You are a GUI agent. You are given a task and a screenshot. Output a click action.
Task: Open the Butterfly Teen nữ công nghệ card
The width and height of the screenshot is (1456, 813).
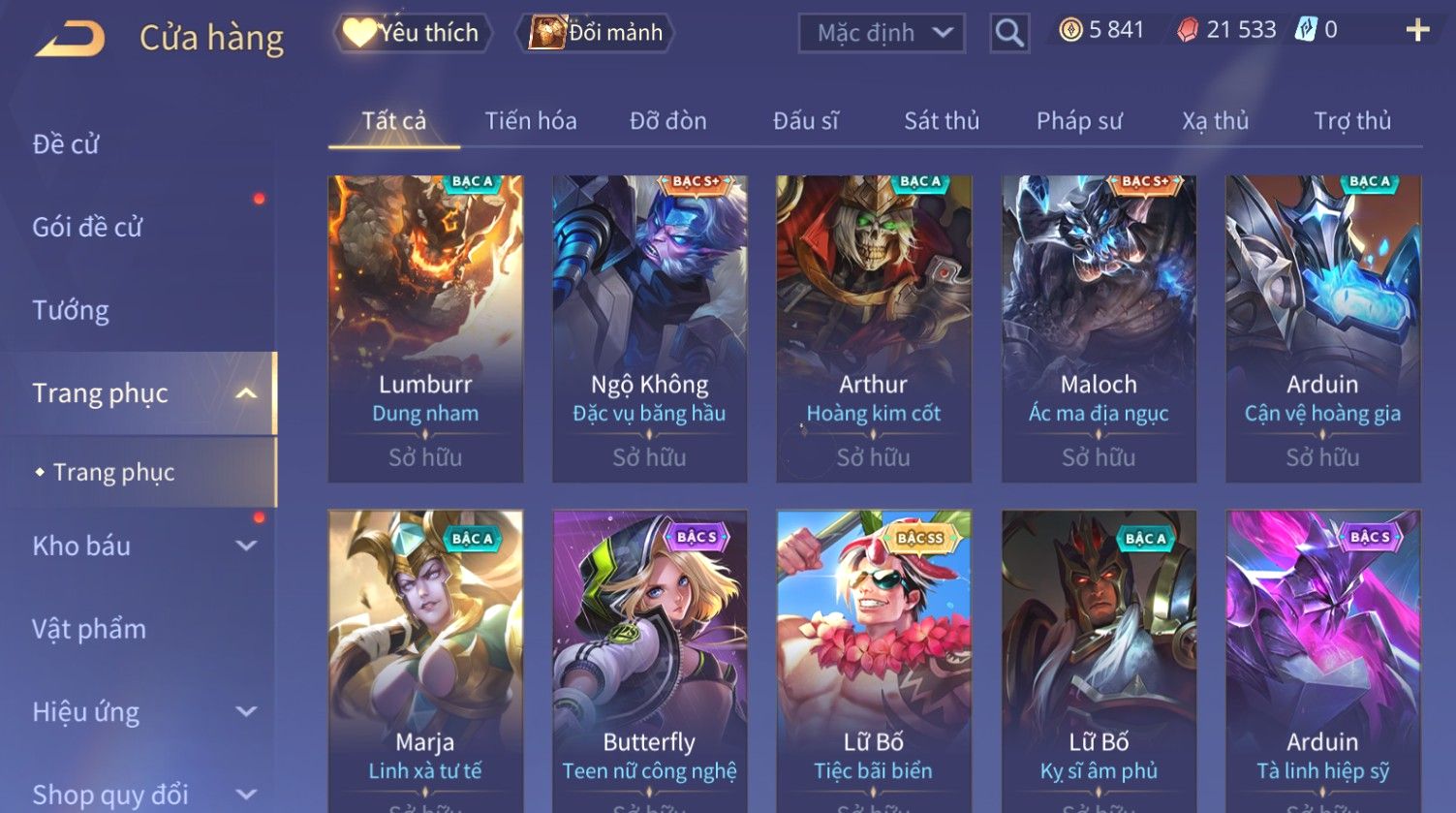[649, 661]
